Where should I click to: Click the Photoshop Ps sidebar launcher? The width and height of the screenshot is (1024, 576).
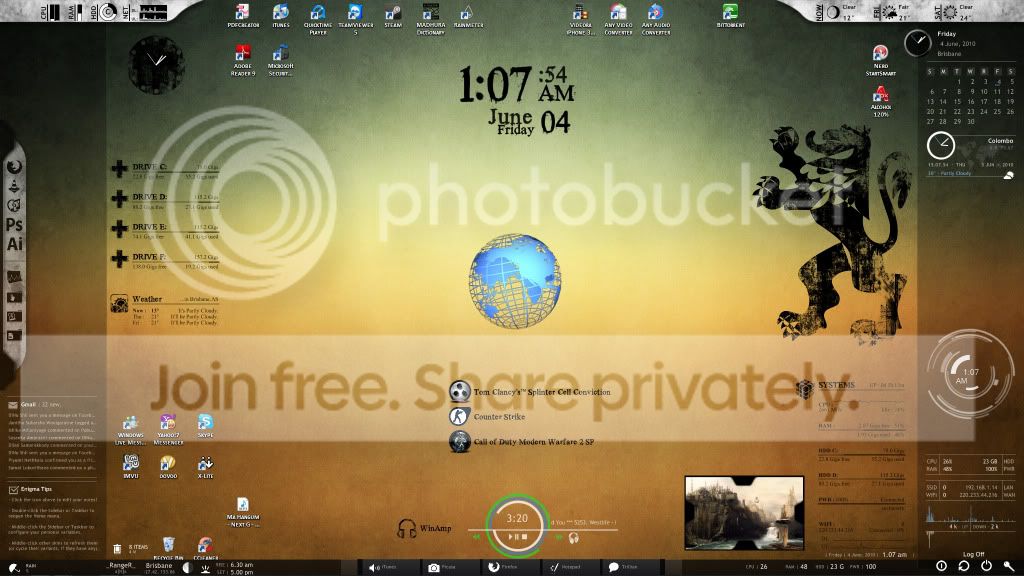[14, 225]
